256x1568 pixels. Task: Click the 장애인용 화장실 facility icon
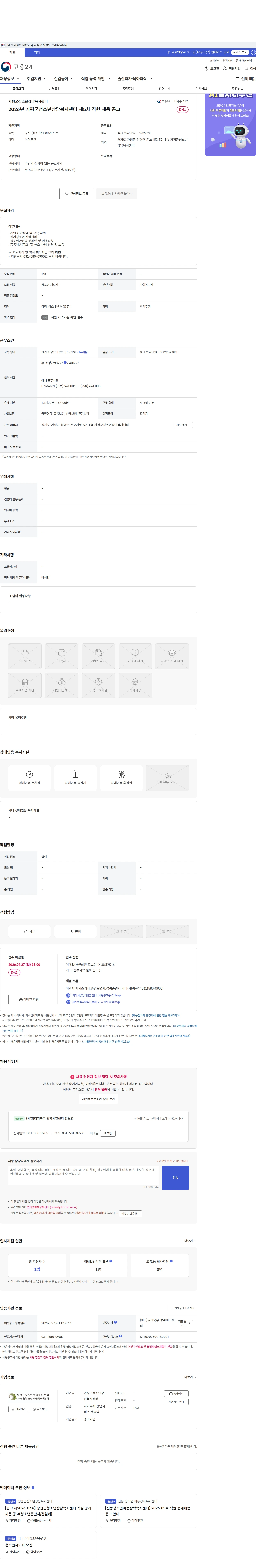point(121,778)
